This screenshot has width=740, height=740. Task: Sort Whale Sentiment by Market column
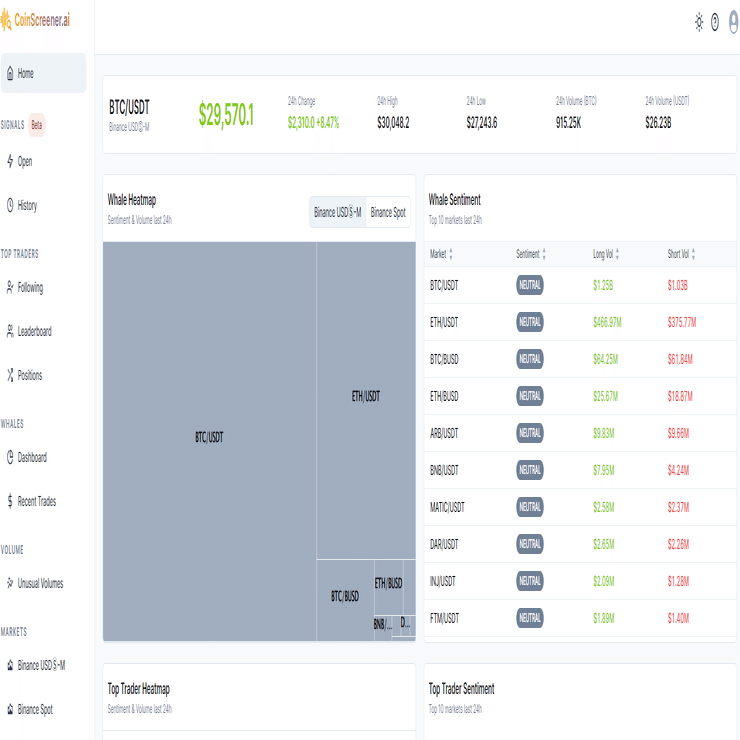[x=441, y=254]
